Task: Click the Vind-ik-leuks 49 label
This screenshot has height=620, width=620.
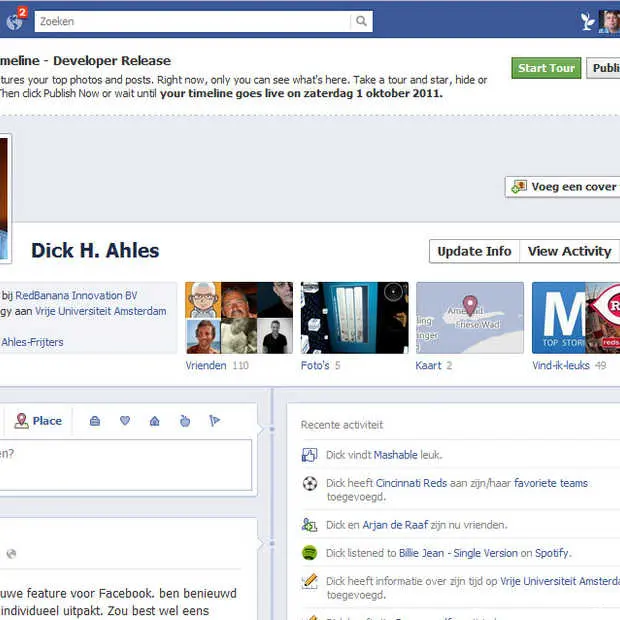Action: click(569, 365)
